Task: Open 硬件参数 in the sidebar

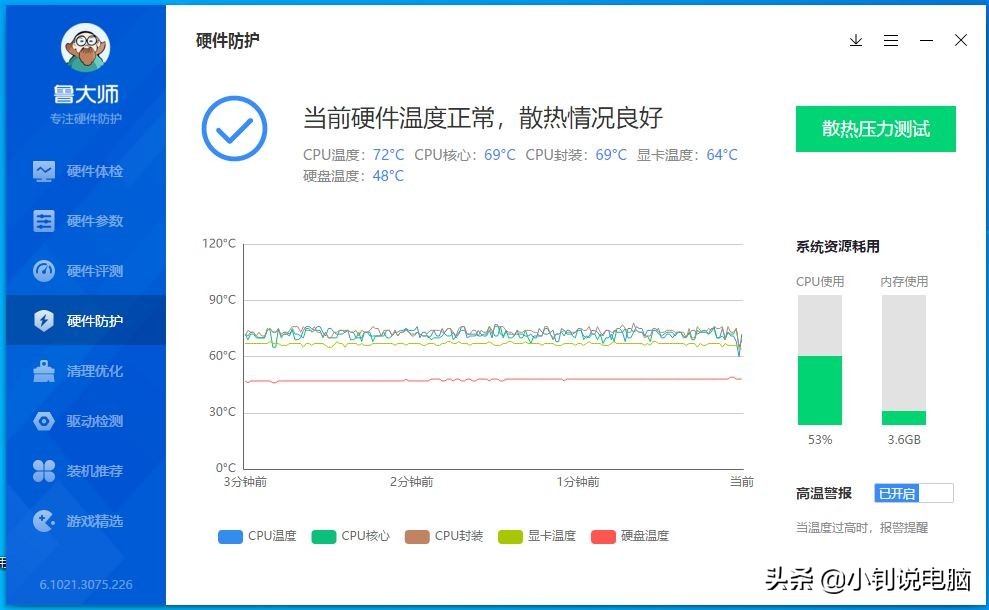Action: 86,221
